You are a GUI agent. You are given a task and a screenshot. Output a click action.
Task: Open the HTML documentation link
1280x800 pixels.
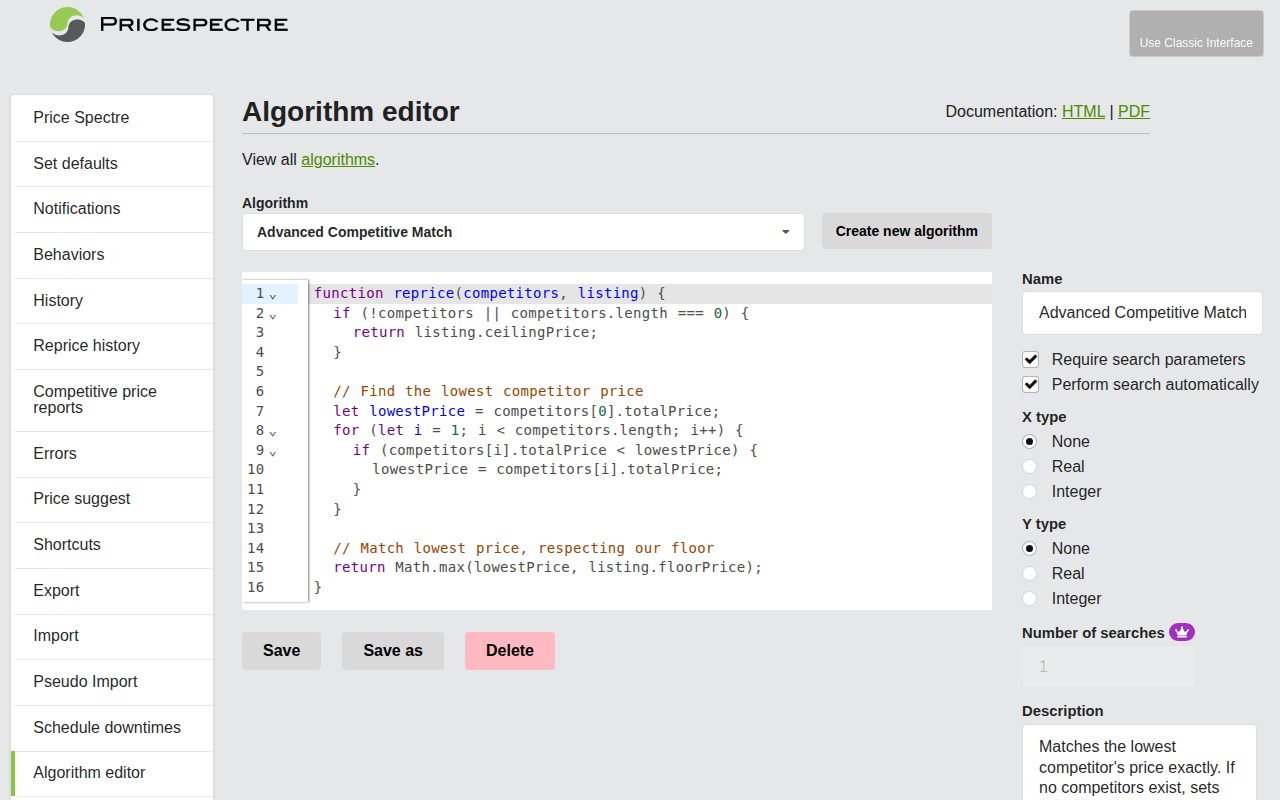1083,111
